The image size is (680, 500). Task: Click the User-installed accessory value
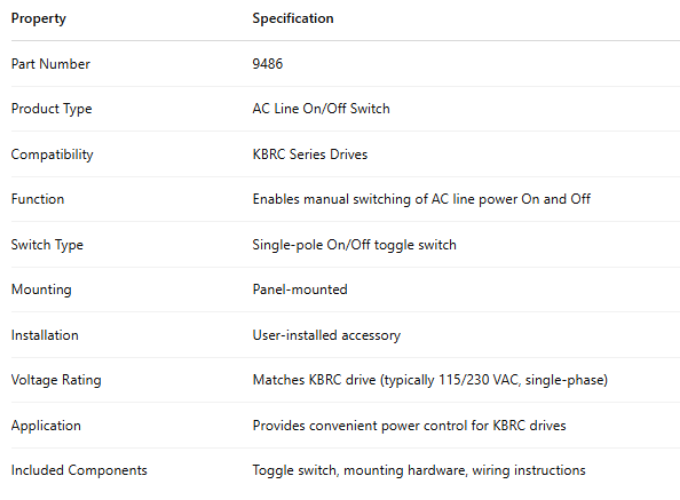click(x=326, y=335)
